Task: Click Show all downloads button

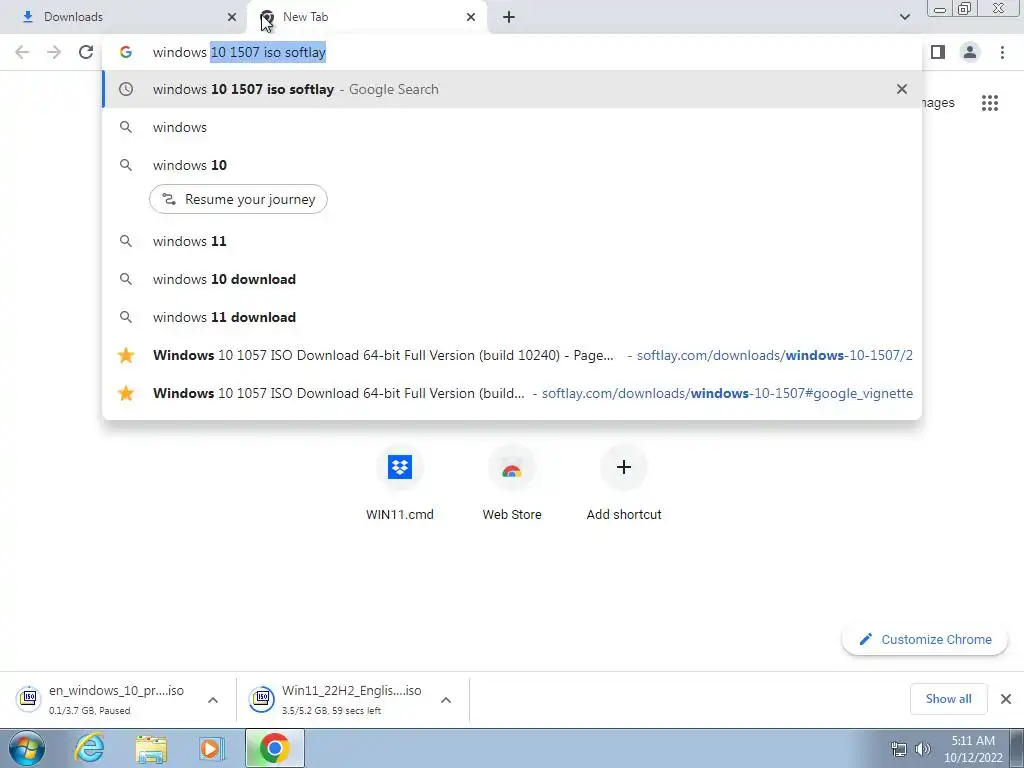Action: point(948,699)
